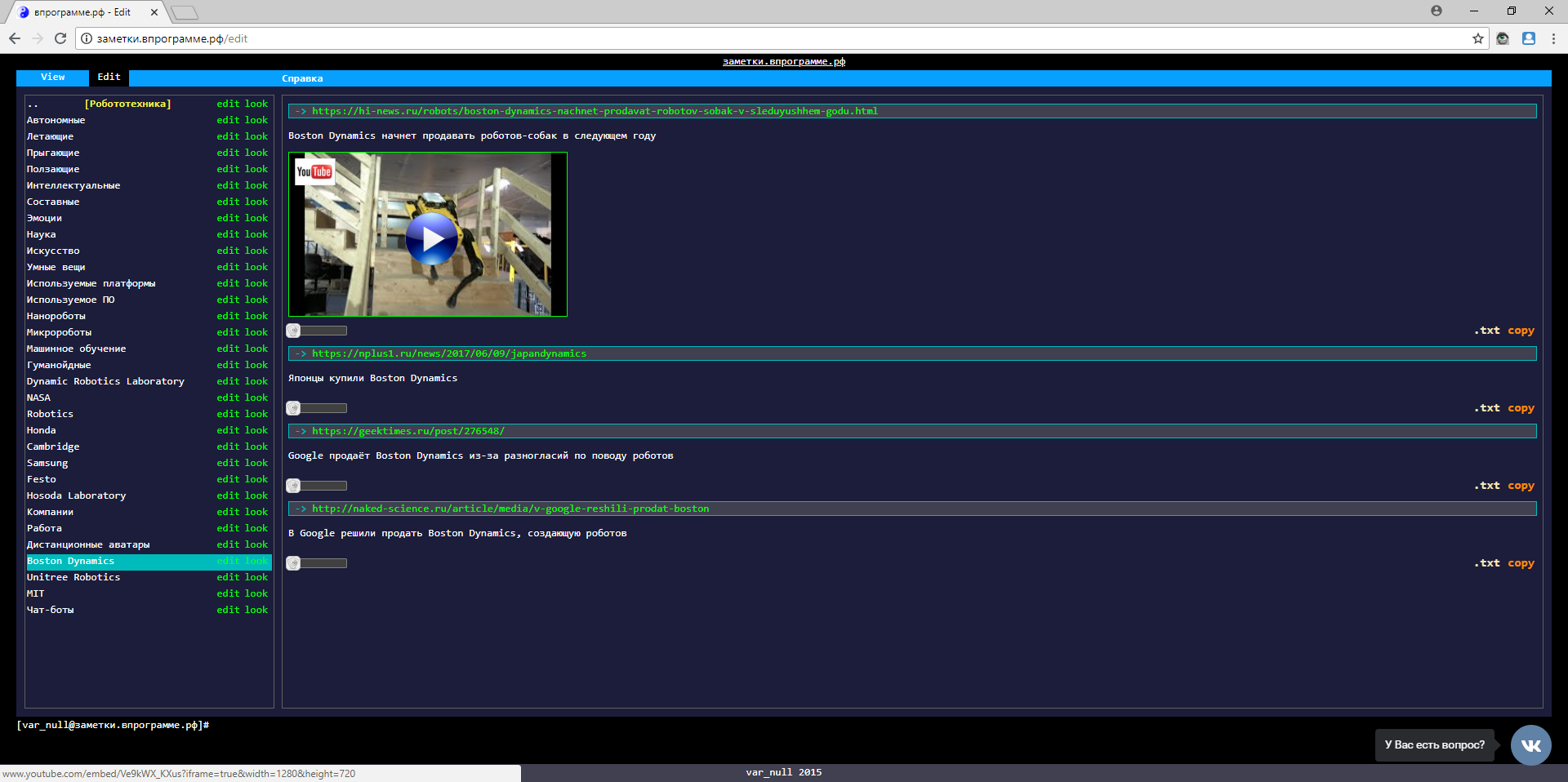
Task: Select the Используемые платформы category
Action: [91, 283]
